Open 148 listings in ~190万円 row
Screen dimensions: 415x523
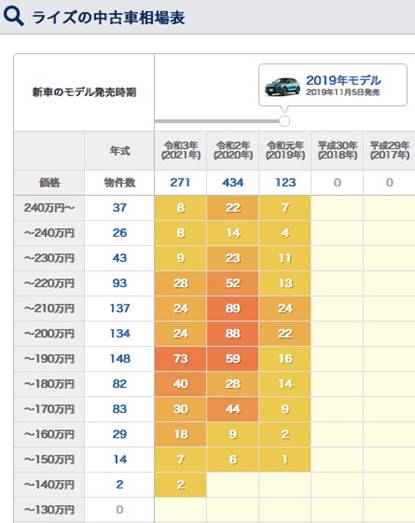(120, 359)
